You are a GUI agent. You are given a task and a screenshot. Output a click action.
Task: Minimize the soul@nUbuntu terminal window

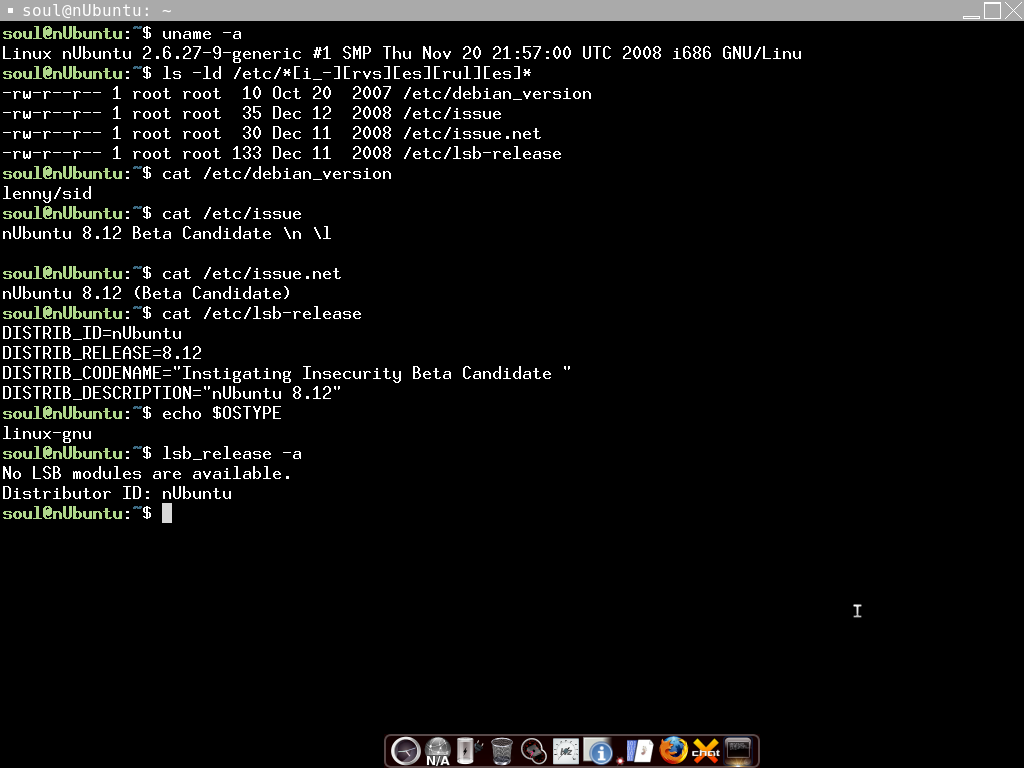pos(971,11)
